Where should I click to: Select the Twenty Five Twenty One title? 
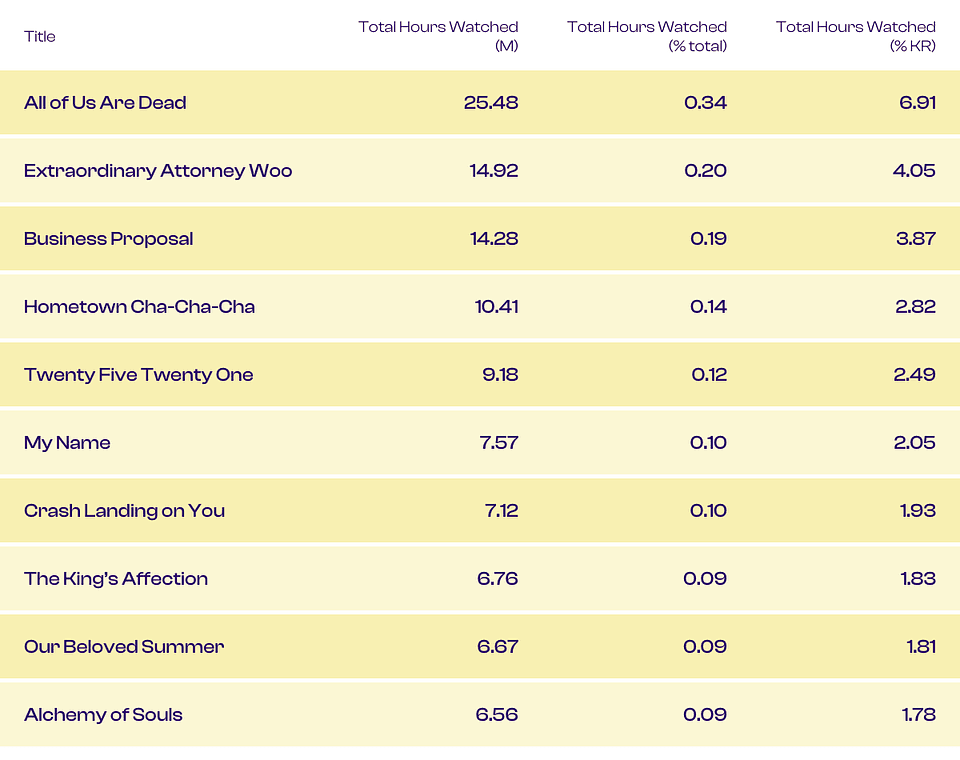[139, 374]
